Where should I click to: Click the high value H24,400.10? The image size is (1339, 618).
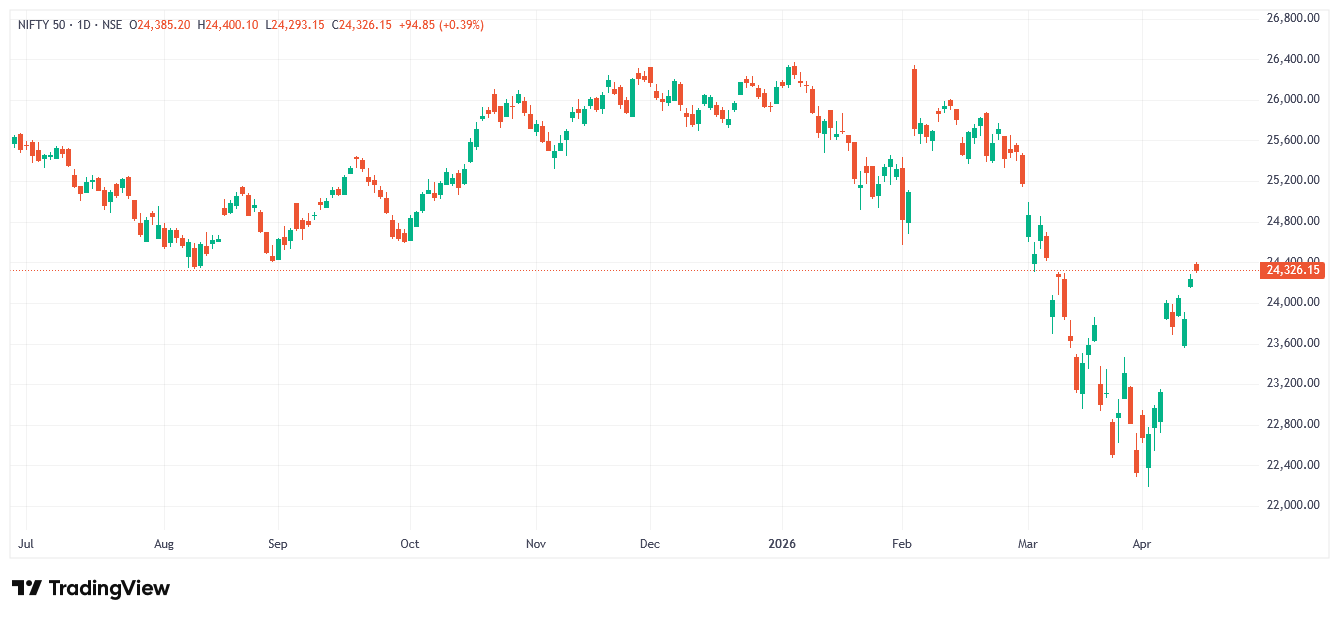point(229,24)
